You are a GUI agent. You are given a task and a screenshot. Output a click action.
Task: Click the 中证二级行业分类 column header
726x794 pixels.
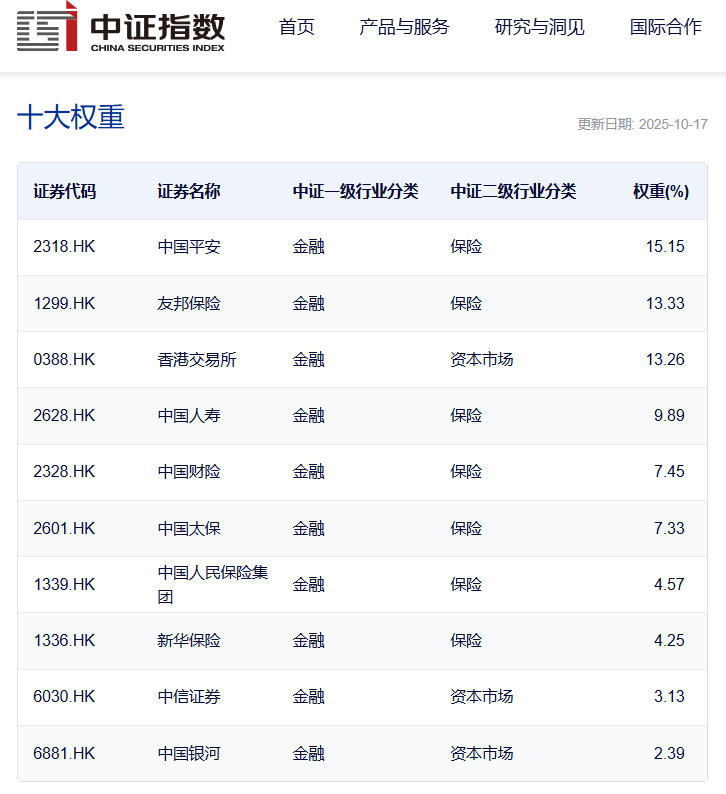(513, 191)
